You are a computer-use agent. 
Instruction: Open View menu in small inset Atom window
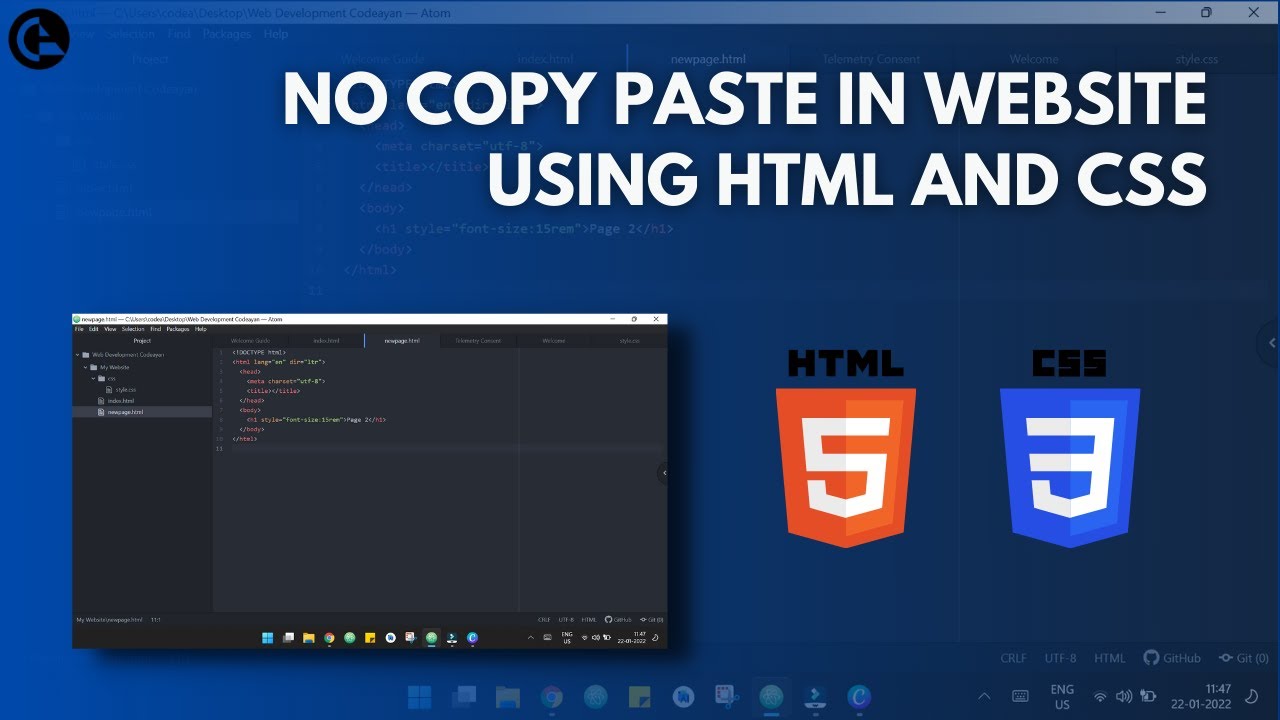110,329
